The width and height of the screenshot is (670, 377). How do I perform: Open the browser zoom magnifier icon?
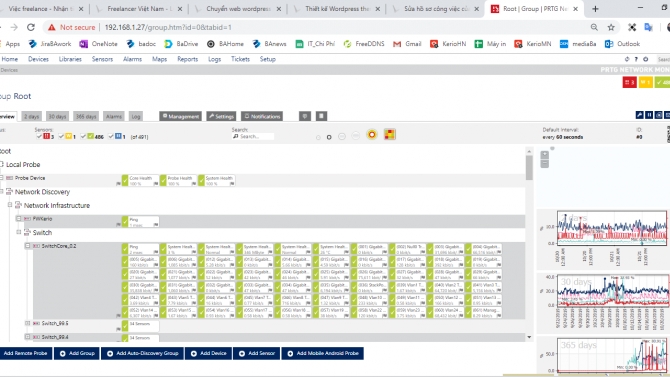coord(594,27)
